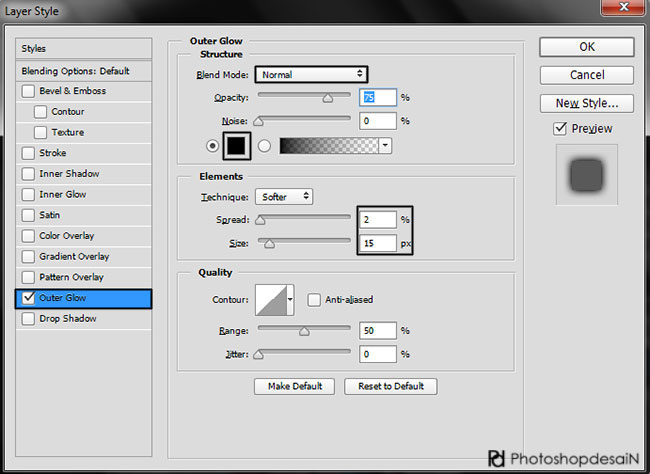Select the Stroke style entry
Screen dimensions: 650x474
coord(52,153)
